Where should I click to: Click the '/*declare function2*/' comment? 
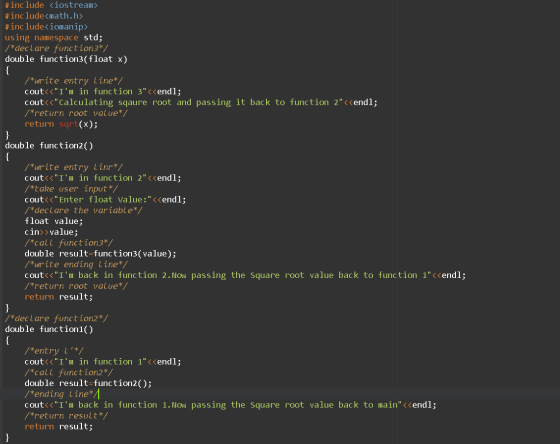(x=56, y=318)
